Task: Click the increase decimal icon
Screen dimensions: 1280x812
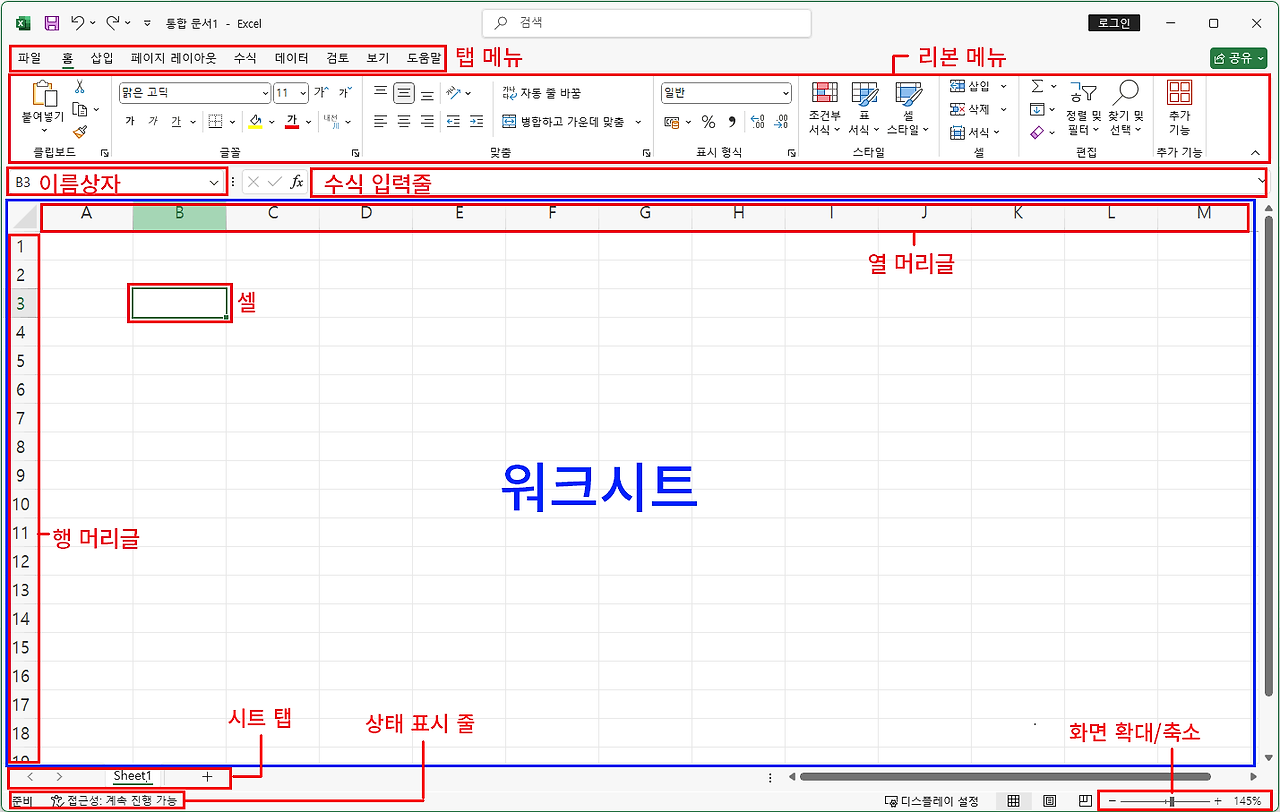Action: click(757, 122)
